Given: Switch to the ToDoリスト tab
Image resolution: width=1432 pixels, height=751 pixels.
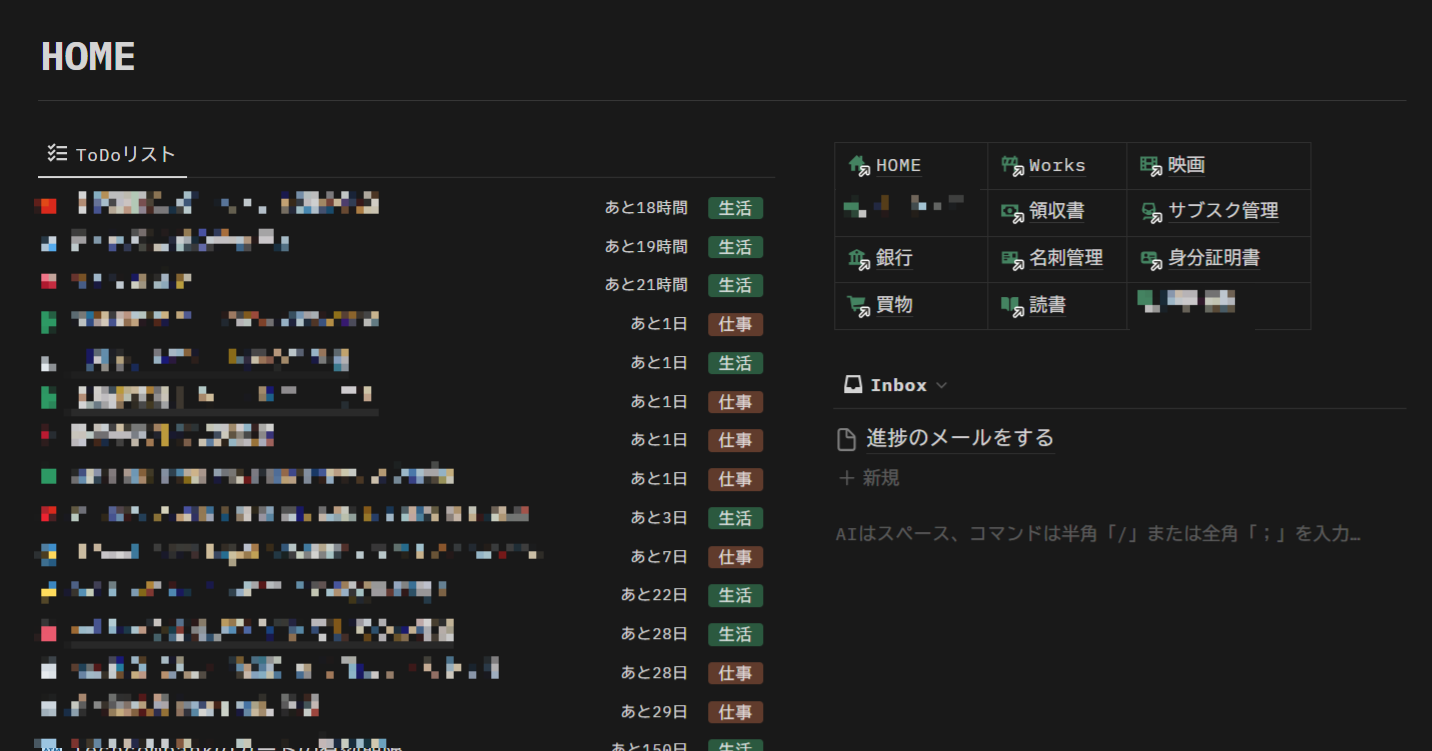Looking at the screenshot, I should 112,155.
